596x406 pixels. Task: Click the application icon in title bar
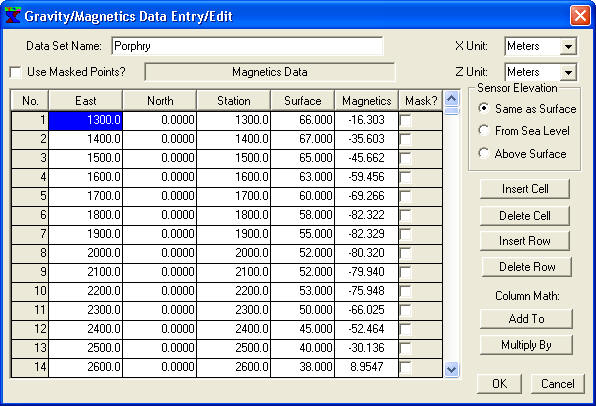click(12, 16)
